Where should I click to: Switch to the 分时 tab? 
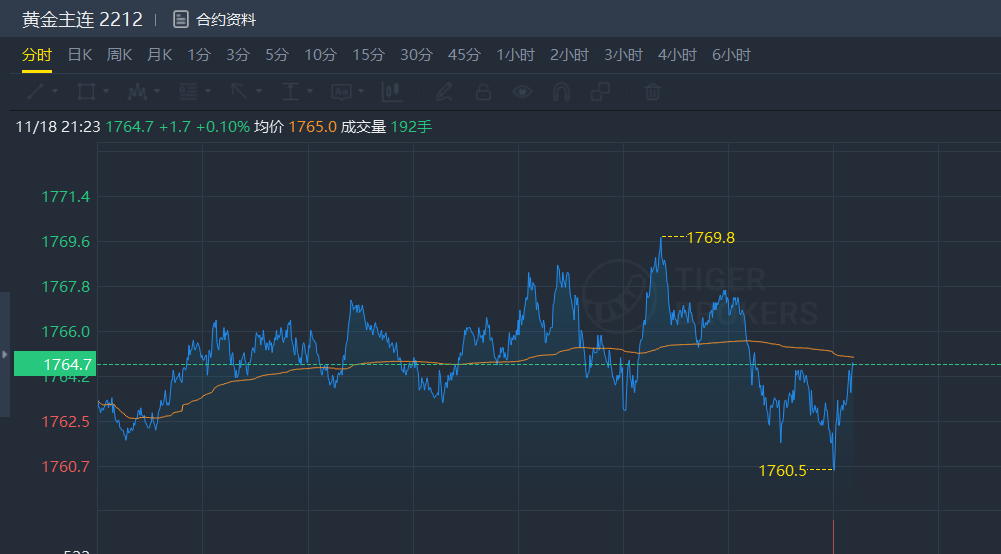[x=37, y=55]
